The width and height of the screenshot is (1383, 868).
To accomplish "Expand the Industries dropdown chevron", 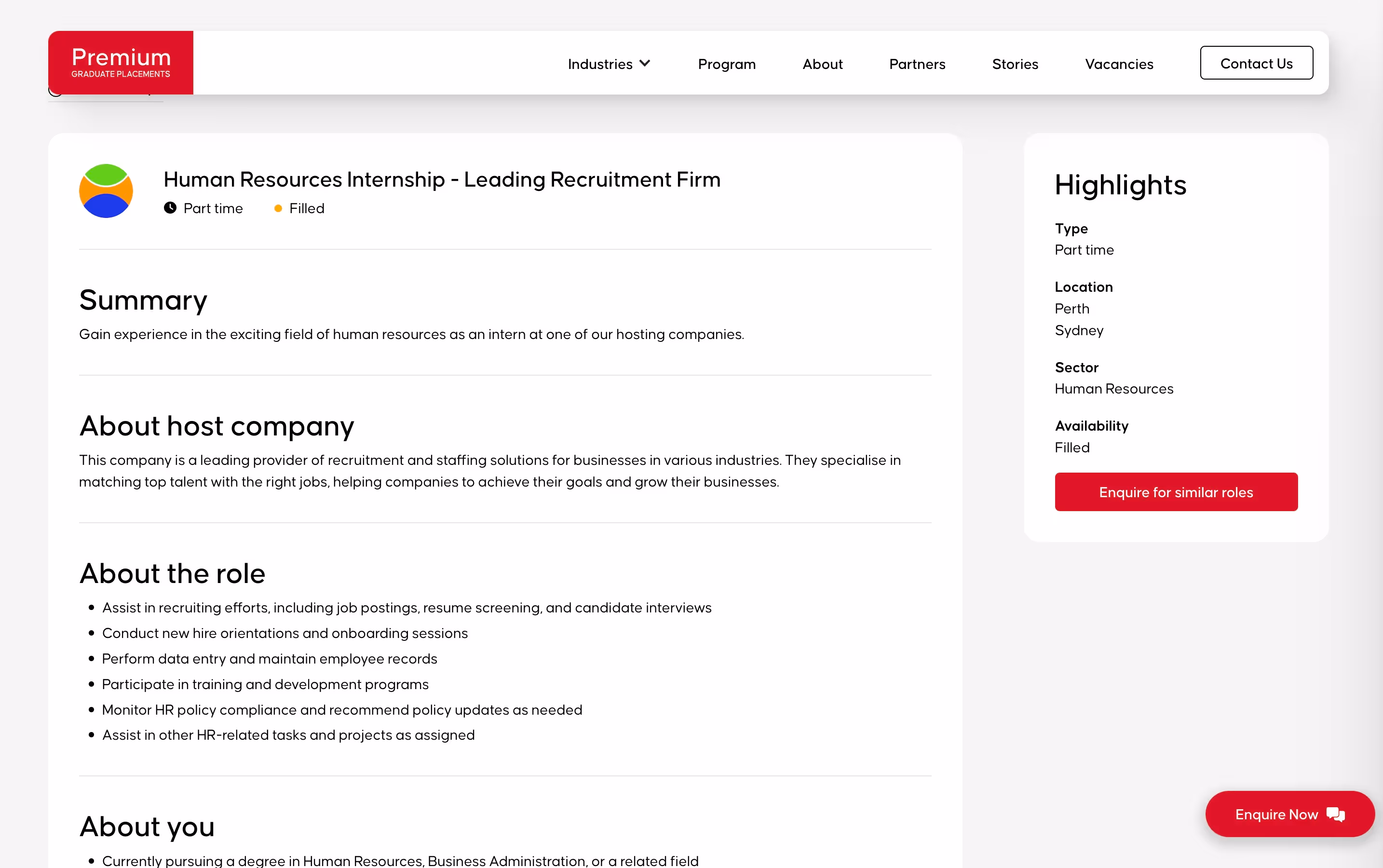I will [x=645, y=63].
